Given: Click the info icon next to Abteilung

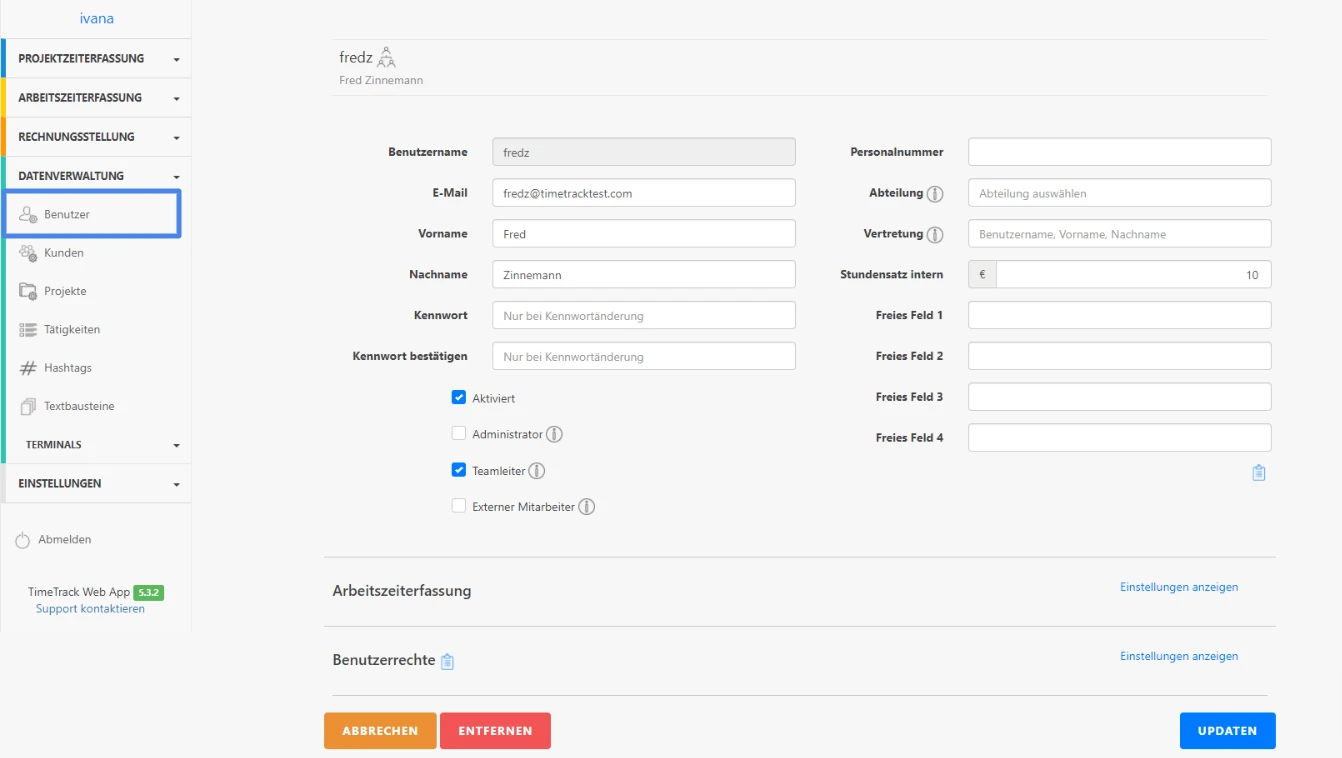Looking at the screenshot, I should 935,194.
